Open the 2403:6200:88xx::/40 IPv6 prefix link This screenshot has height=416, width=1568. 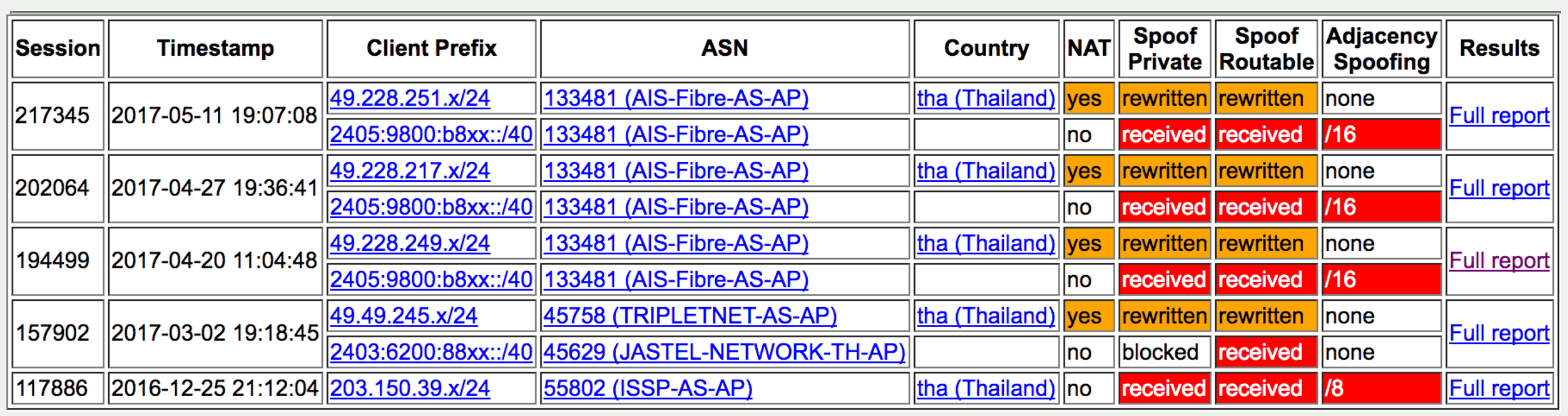tap(431, 352)
